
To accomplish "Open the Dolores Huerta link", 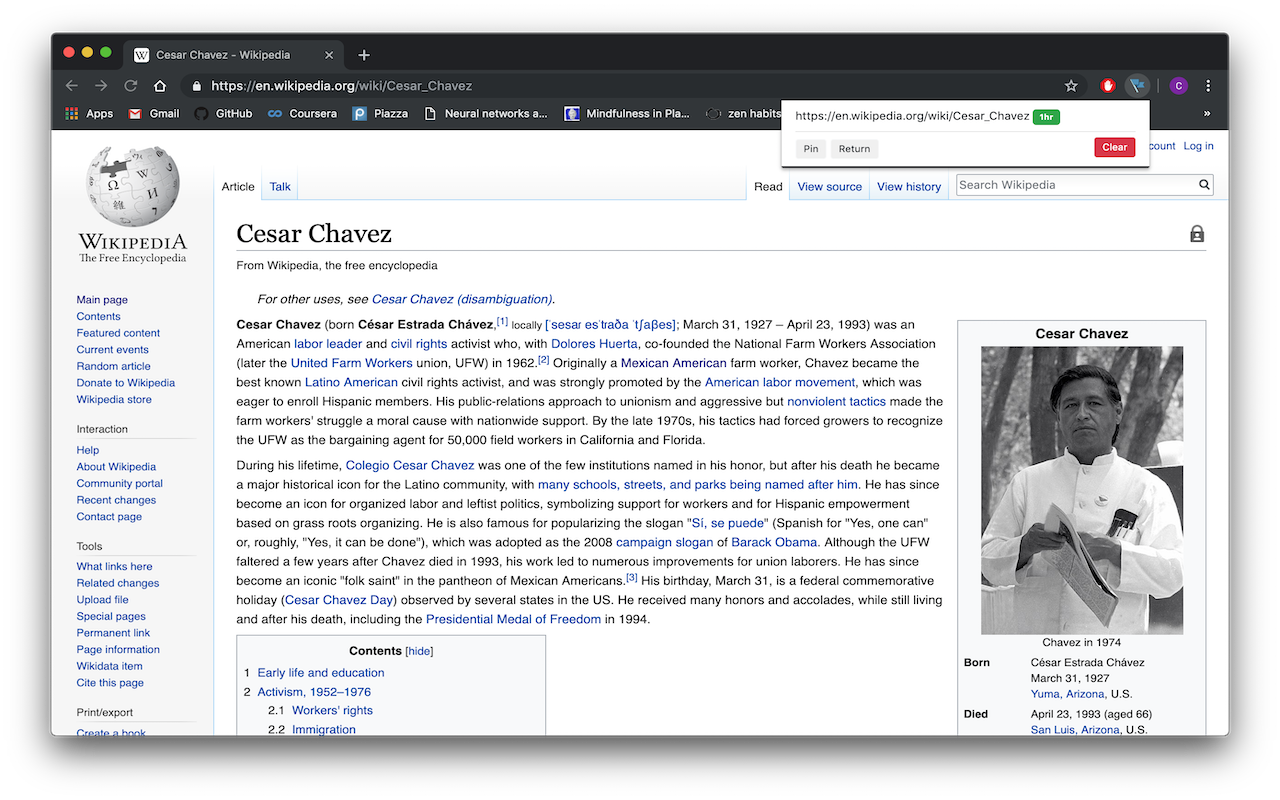I will tap(594, 344).
